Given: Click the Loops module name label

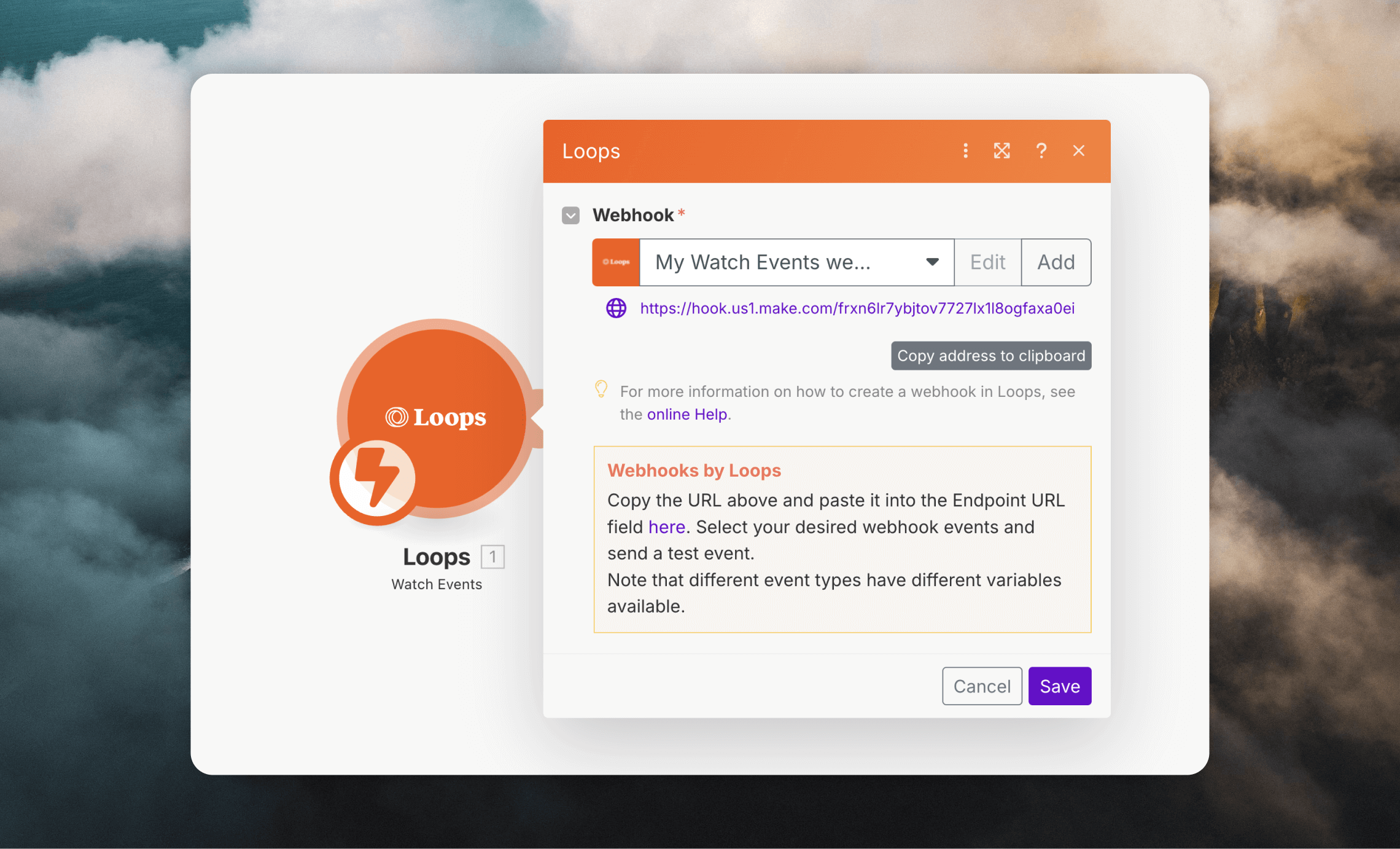Looking at the screenshot, I should [x=436, y=557].
